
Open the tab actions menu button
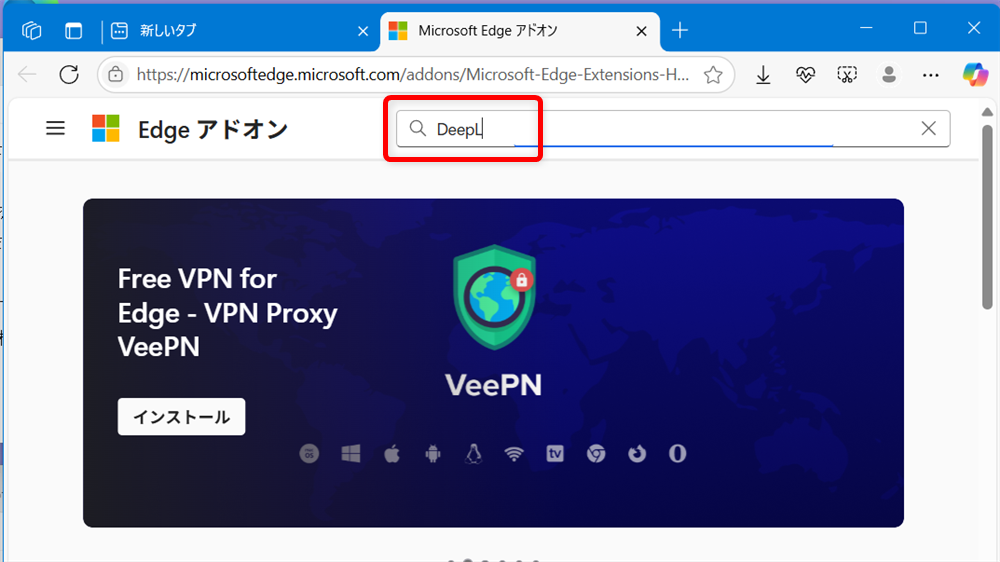(74, 31)
